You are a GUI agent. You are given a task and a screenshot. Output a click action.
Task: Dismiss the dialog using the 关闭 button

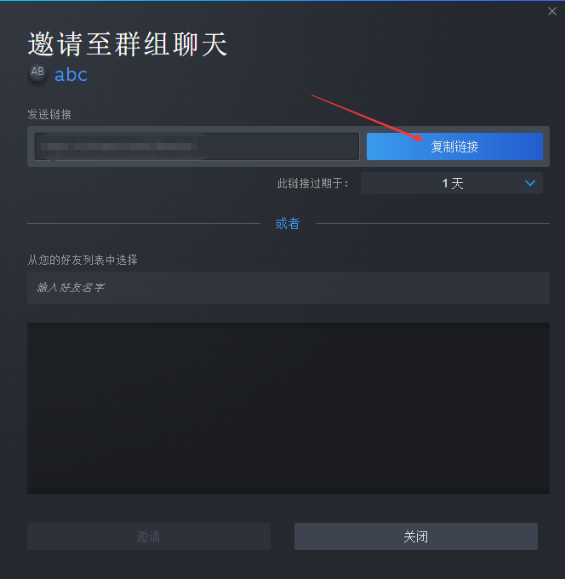pos(416,537)
